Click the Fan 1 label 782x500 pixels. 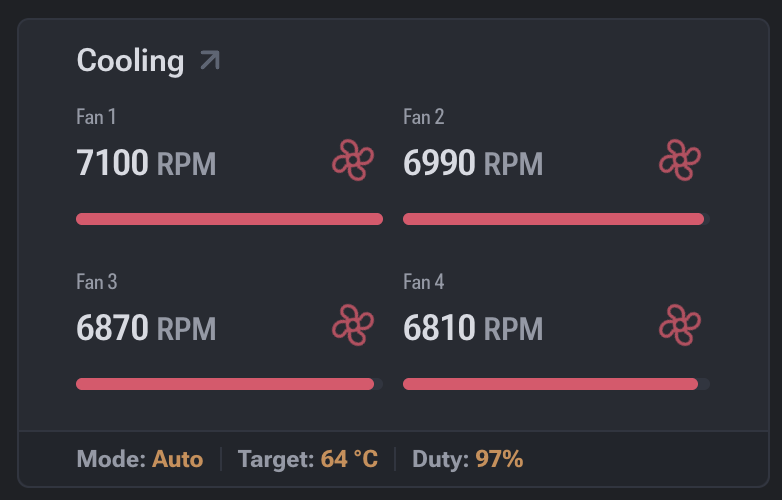click(x=96, y=117)
